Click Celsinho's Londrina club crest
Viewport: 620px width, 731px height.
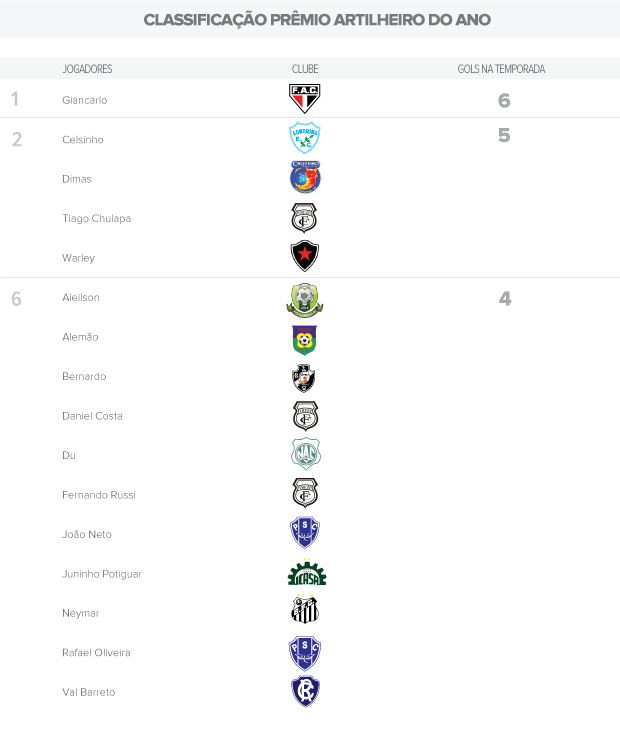(305, 137)
